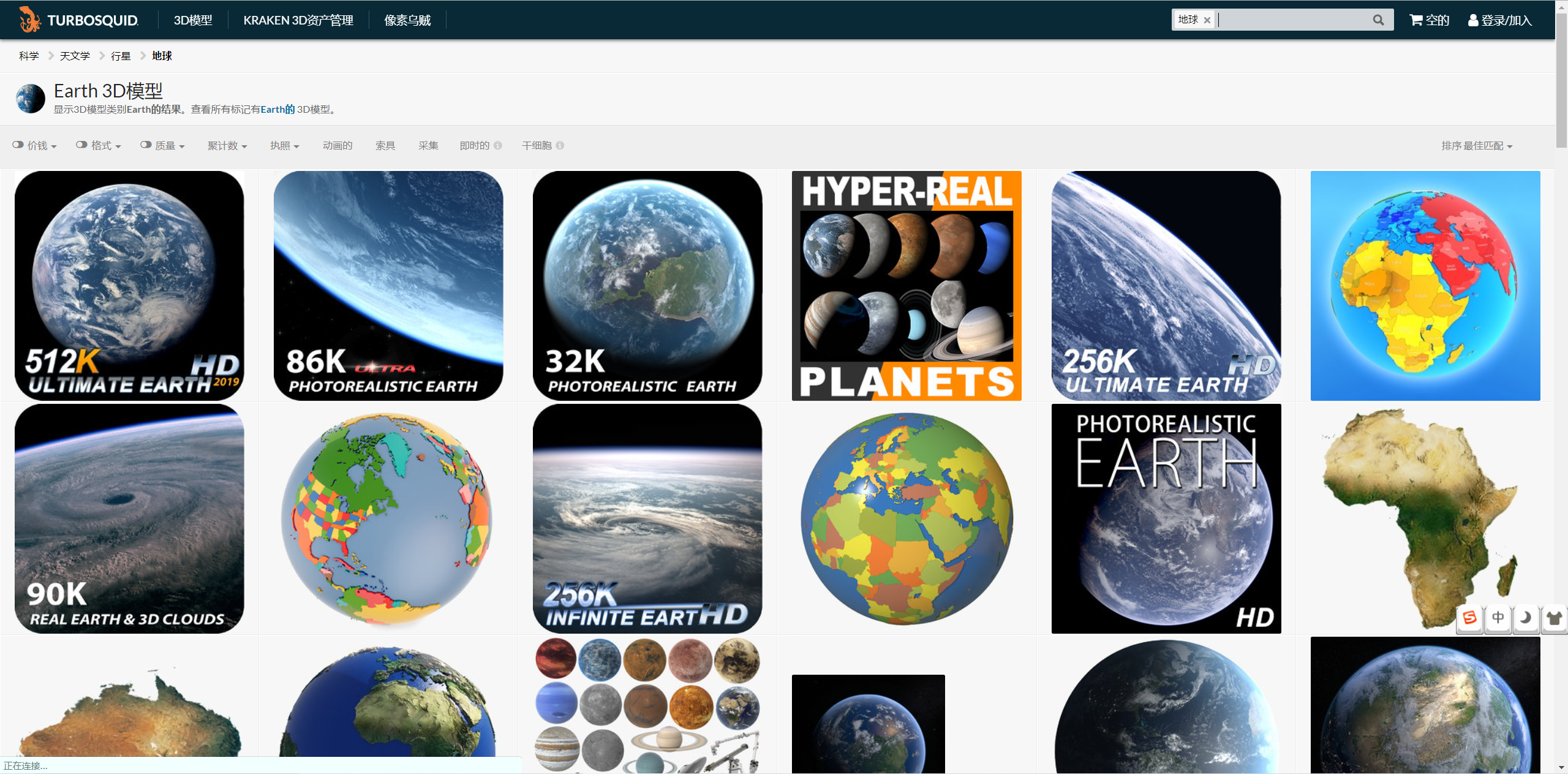Open red-yellow political globe on blue thumbnail
This screenshot has height=774, width=1568.
1425,286
